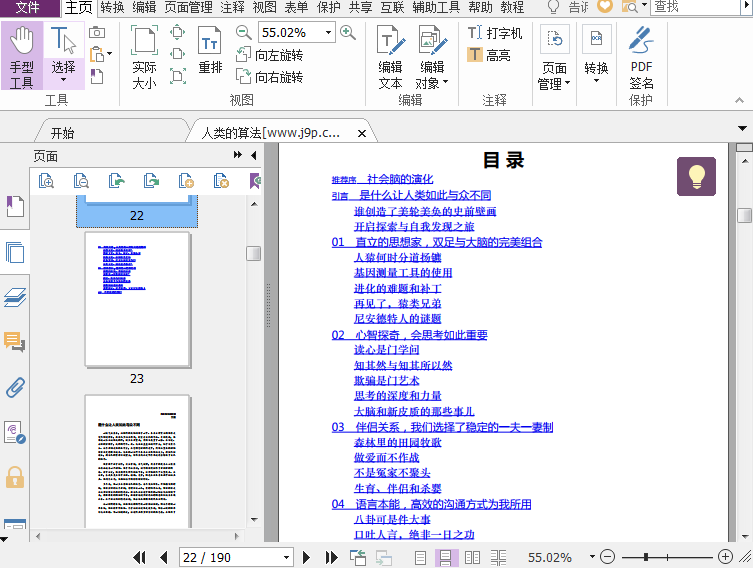Zoom out using ribbon magnifier minus
This screenshot has height=568, width=753.
tap(244, 33)
